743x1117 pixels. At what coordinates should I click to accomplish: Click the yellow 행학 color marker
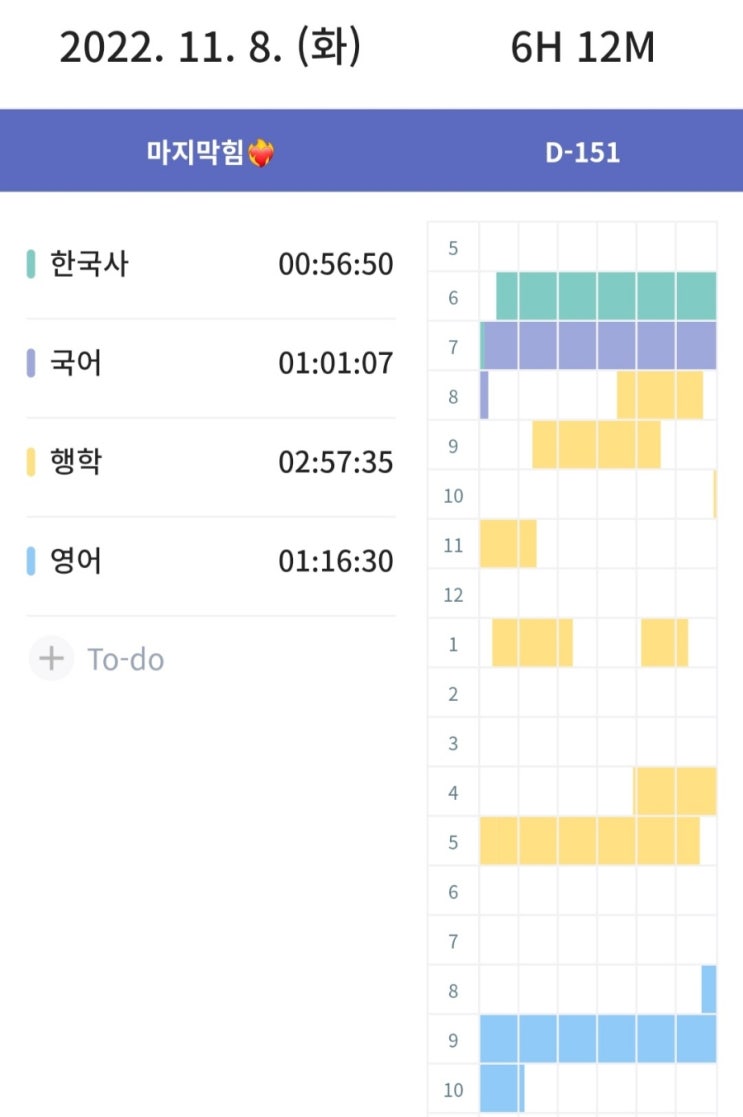[31, 462]
